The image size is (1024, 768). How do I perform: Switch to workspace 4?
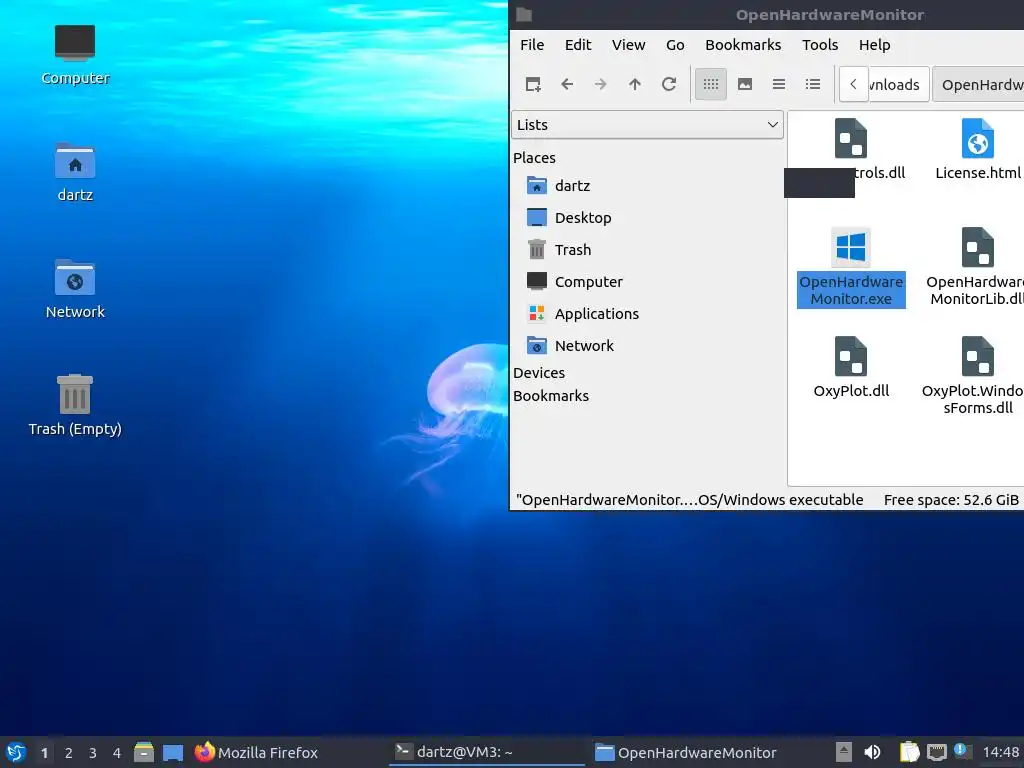tap(117, 753)
